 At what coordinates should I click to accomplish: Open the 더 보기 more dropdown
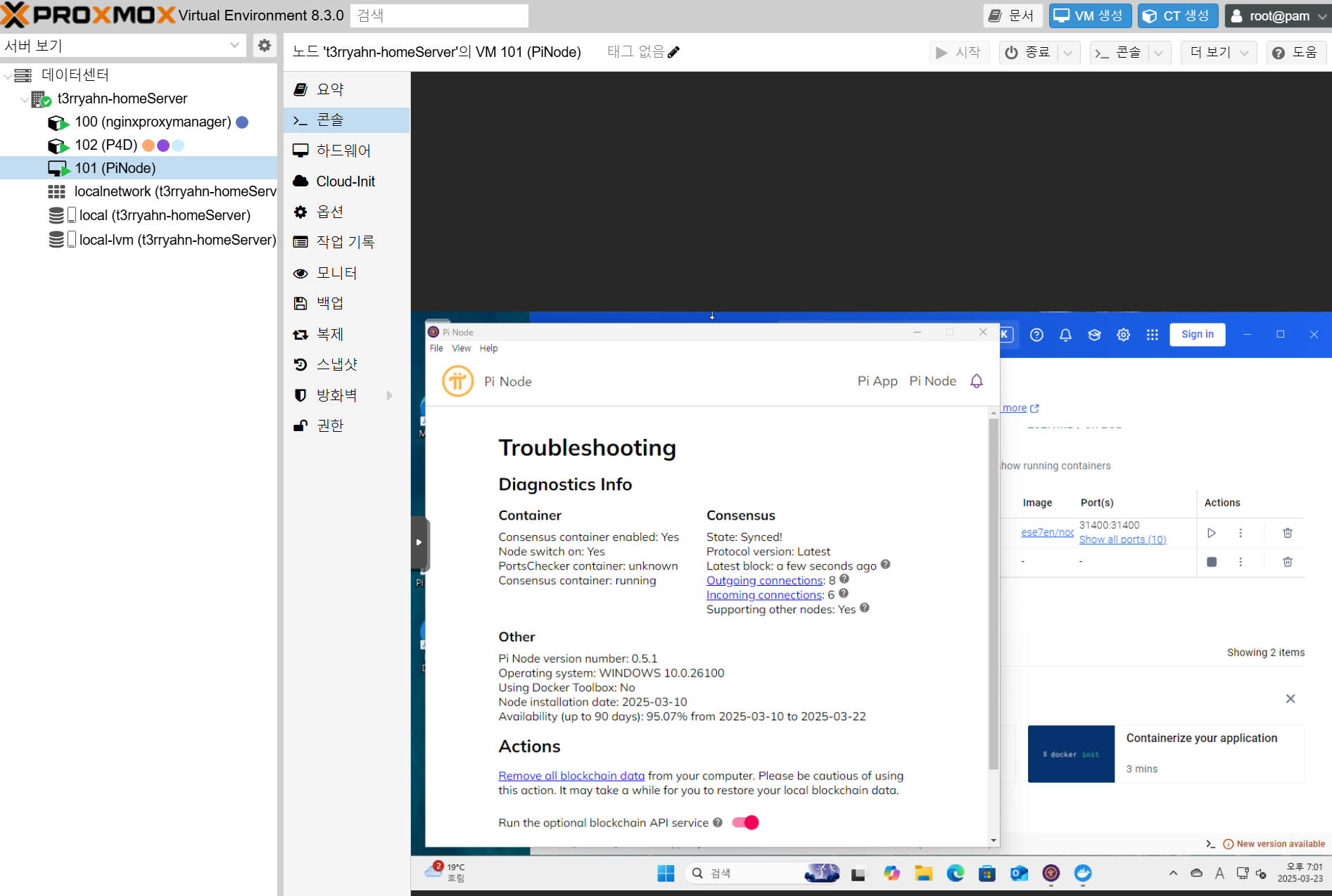(x=1219, y=52)
